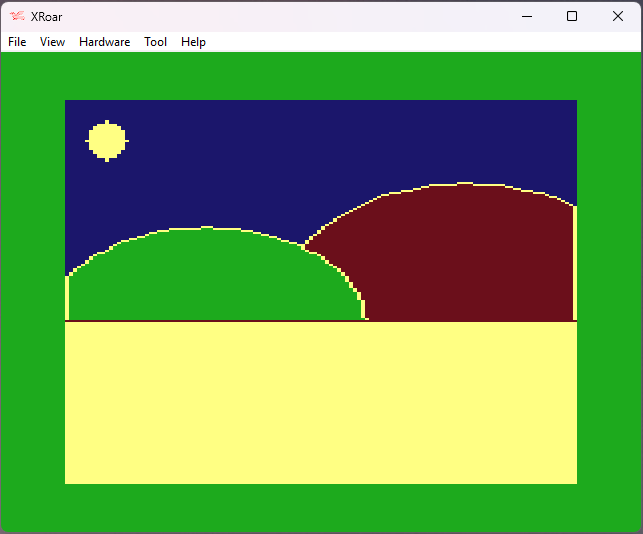Open the Help menu
Screen dimensions: 643x534
pos(193,42)
